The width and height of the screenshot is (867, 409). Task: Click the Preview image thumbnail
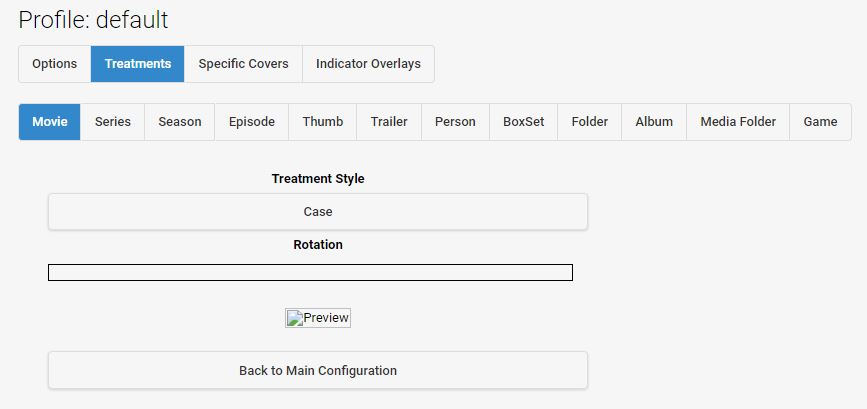click(x=318, y=318)
